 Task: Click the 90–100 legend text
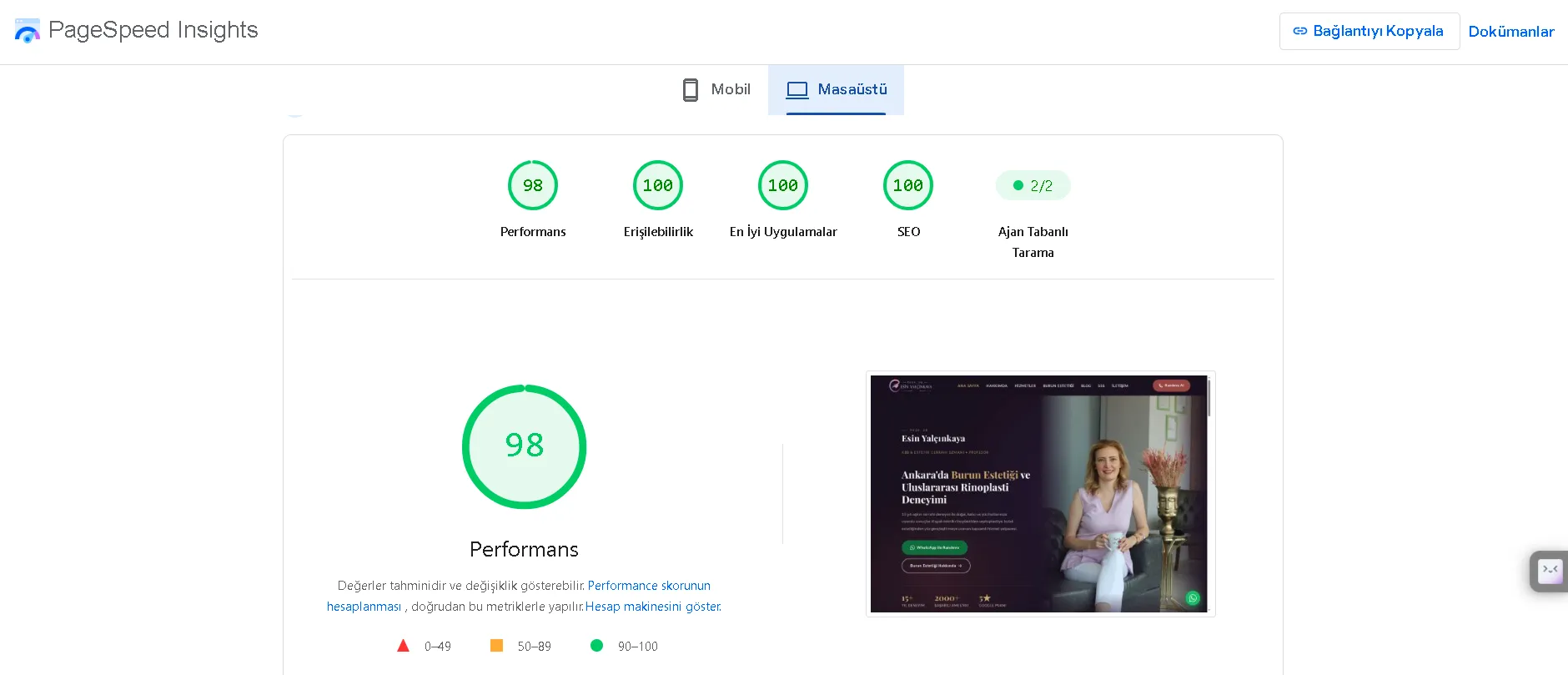(638, 647)
